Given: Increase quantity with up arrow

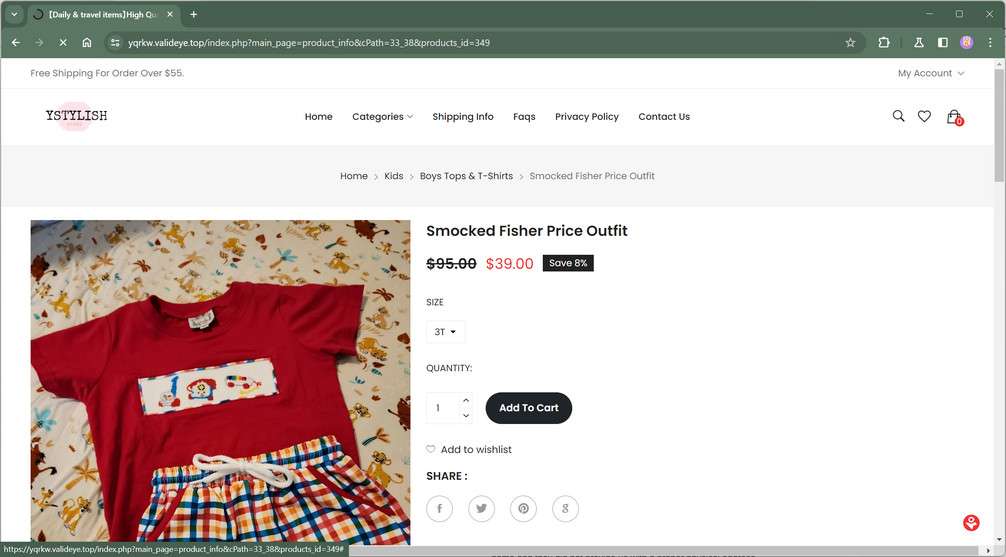Looking at the screenshot, I should [466, 400].
